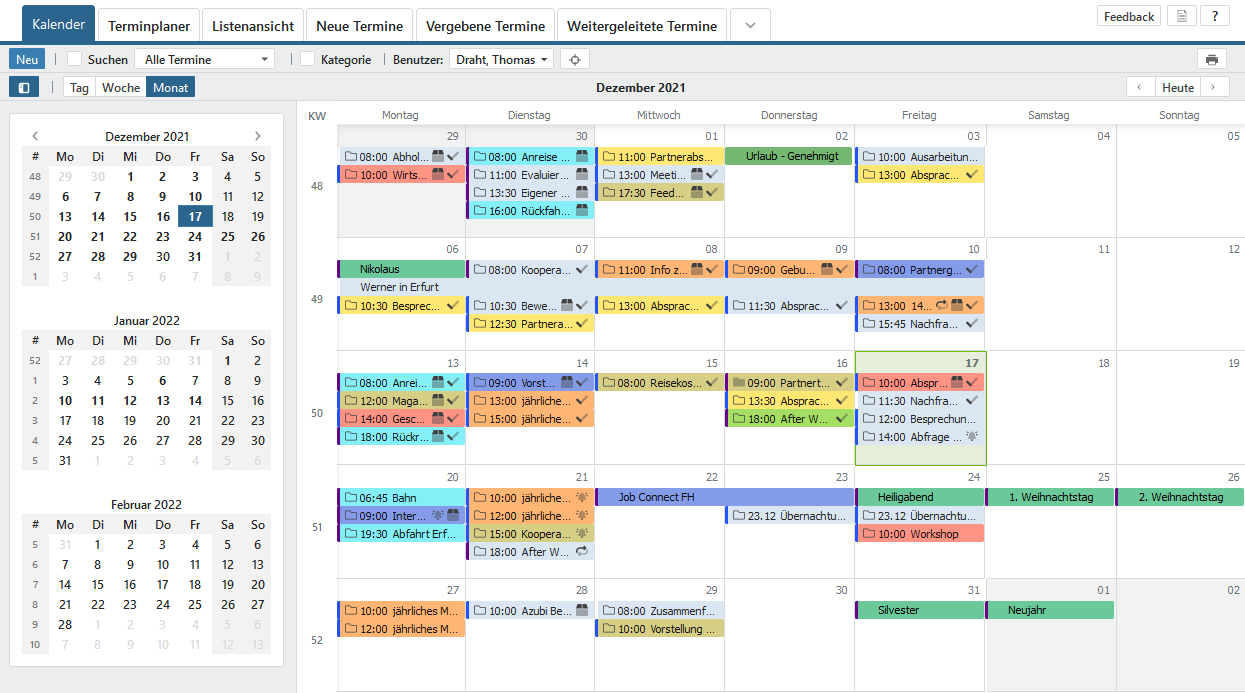Switch to Woche view

tap(121, 87)
